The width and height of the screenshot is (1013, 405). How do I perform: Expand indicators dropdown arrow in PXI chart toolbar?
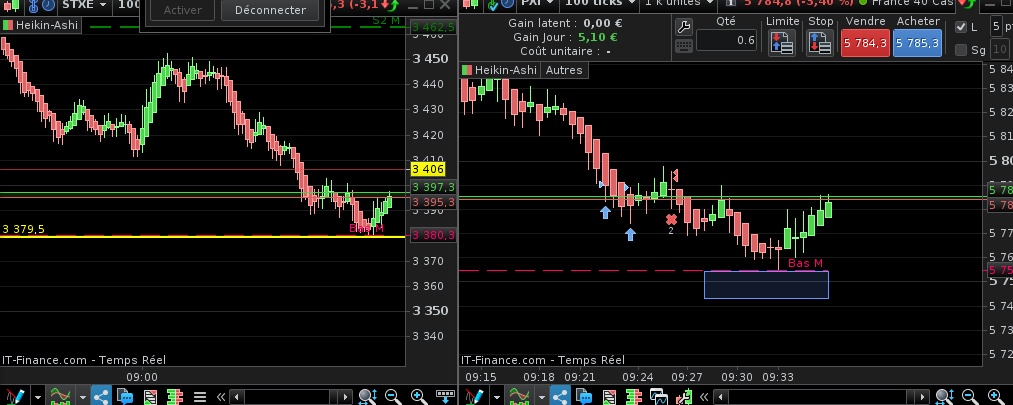click(541, 397)
